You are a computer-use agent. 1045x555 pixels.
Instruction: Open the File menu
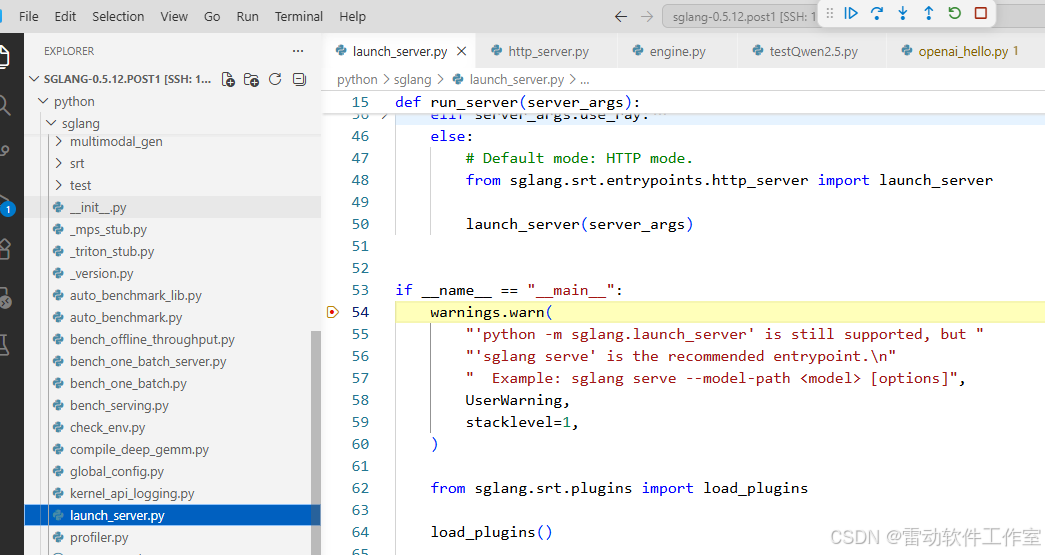click(x=29, y=17)
